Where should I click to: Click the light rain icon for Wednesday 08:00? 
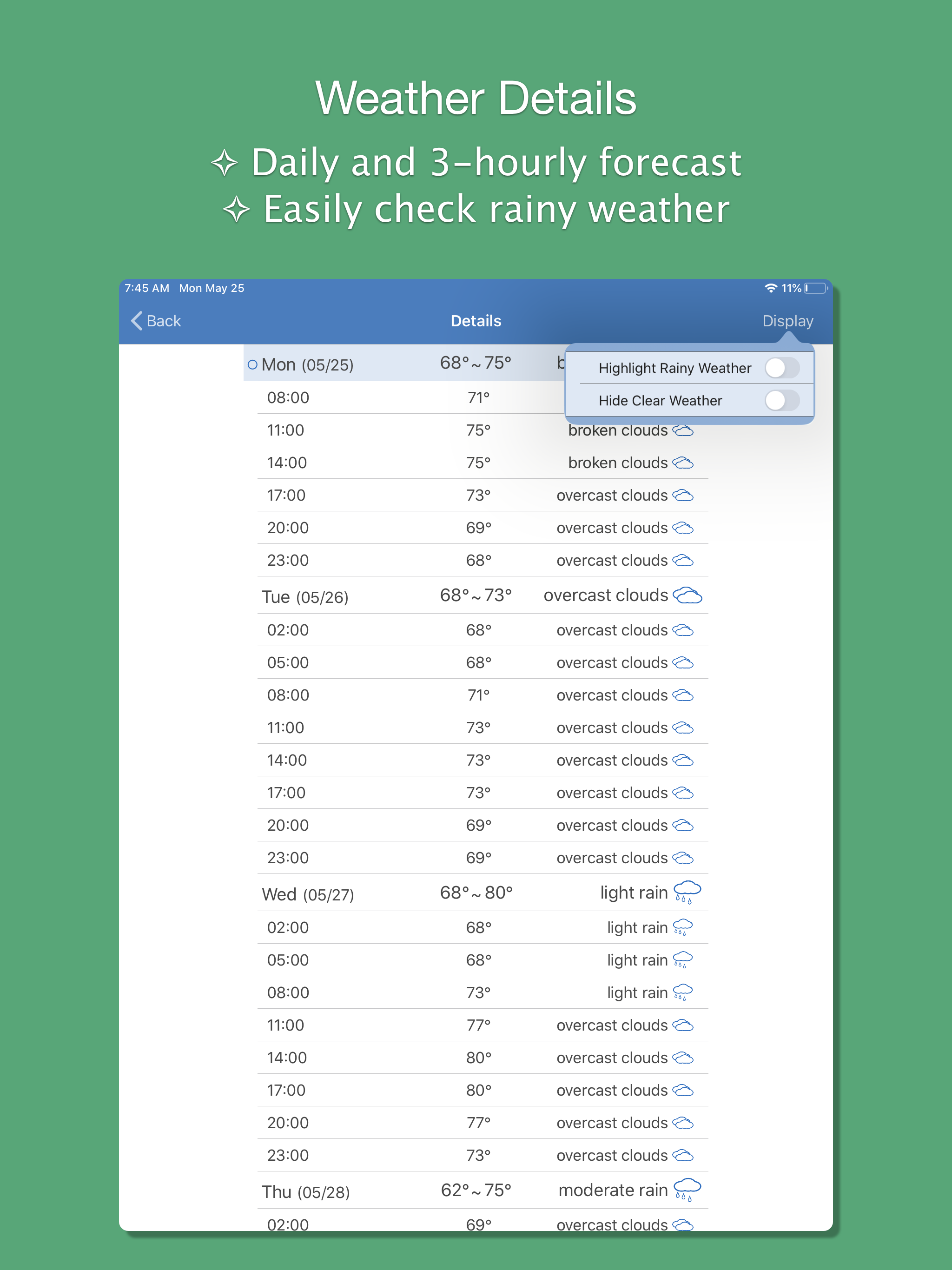(683, 992)
